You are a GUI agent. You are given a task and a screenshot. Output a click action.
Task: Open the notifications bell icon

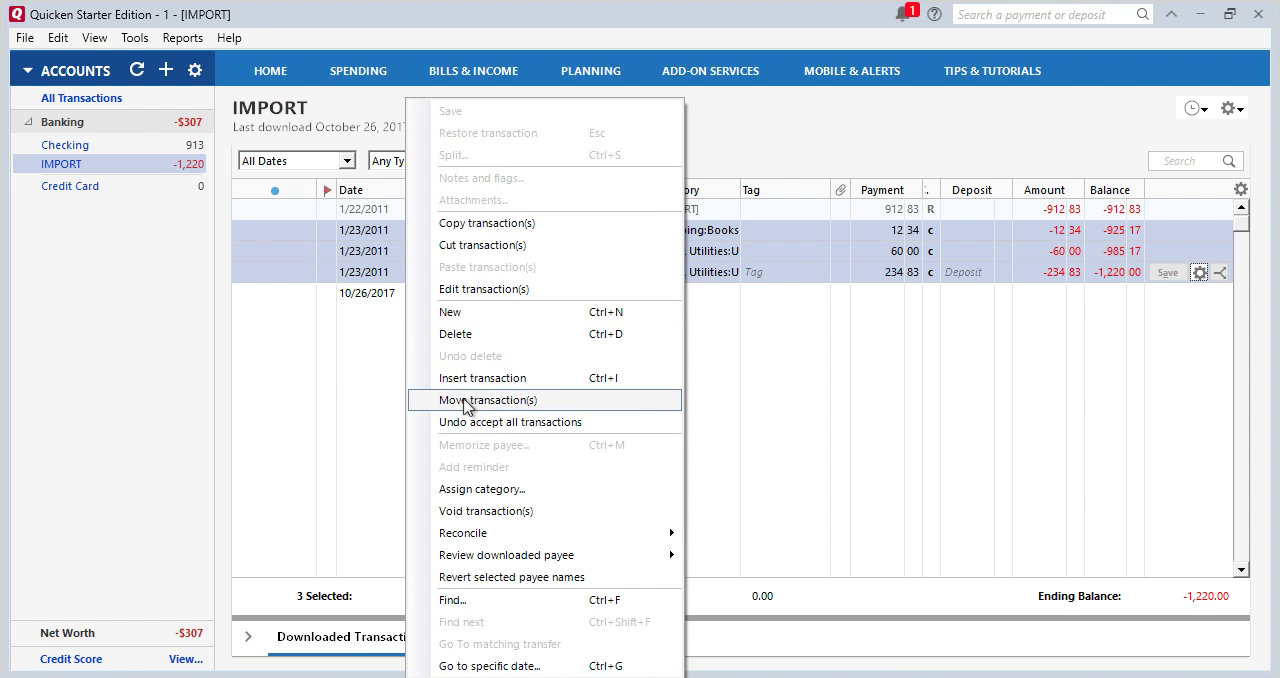[x=903, y=14]
